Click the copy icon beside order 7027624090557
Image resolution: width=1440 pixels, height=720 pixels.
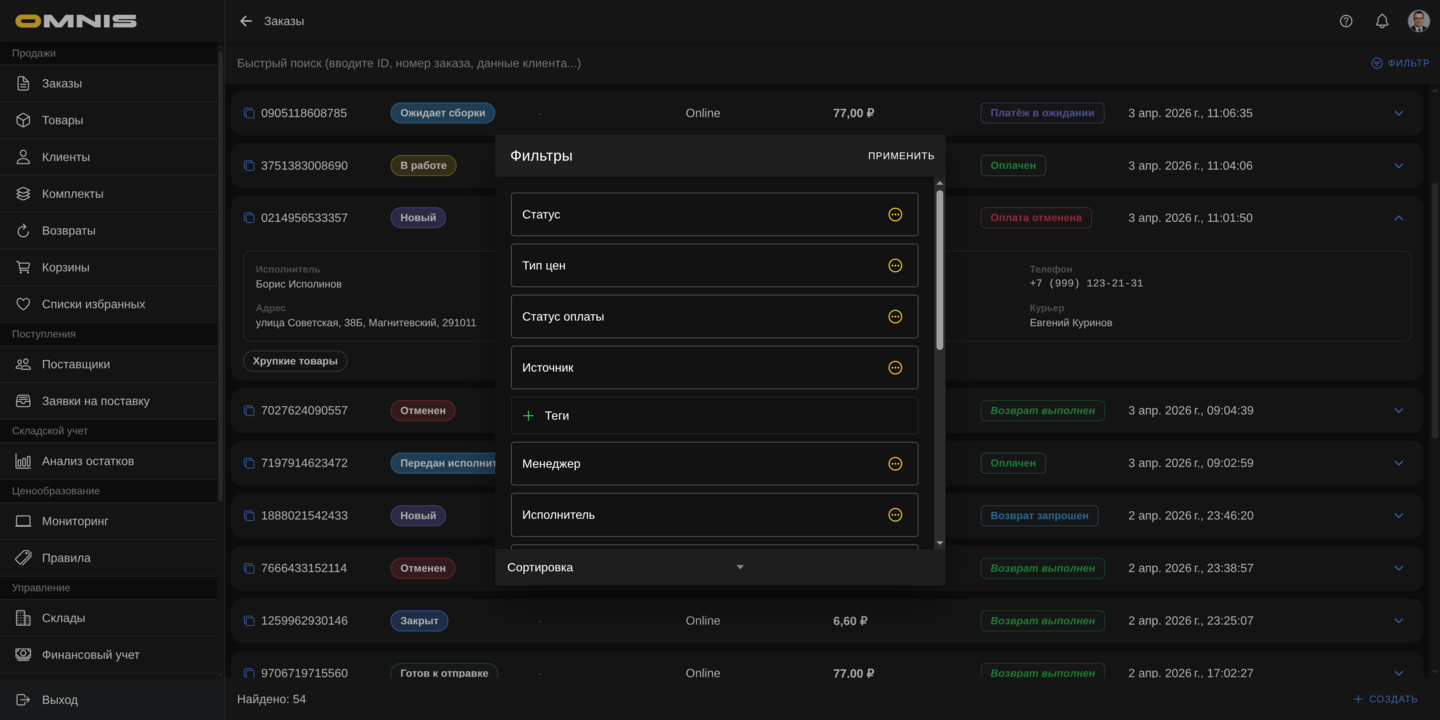(x=249, y=411)
